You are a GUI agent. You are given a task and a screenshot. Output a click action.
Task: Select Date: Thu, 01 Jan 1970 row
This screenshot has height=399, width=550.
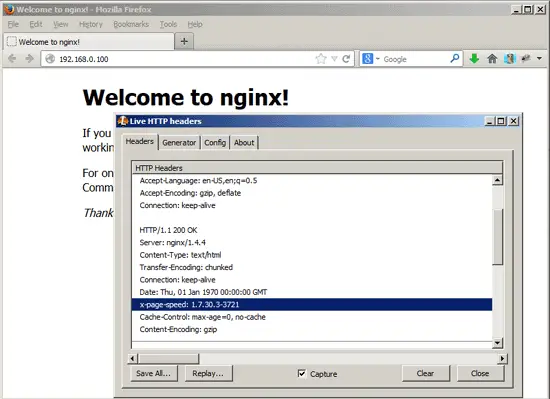pyautogui.click(x=312, y=292)
